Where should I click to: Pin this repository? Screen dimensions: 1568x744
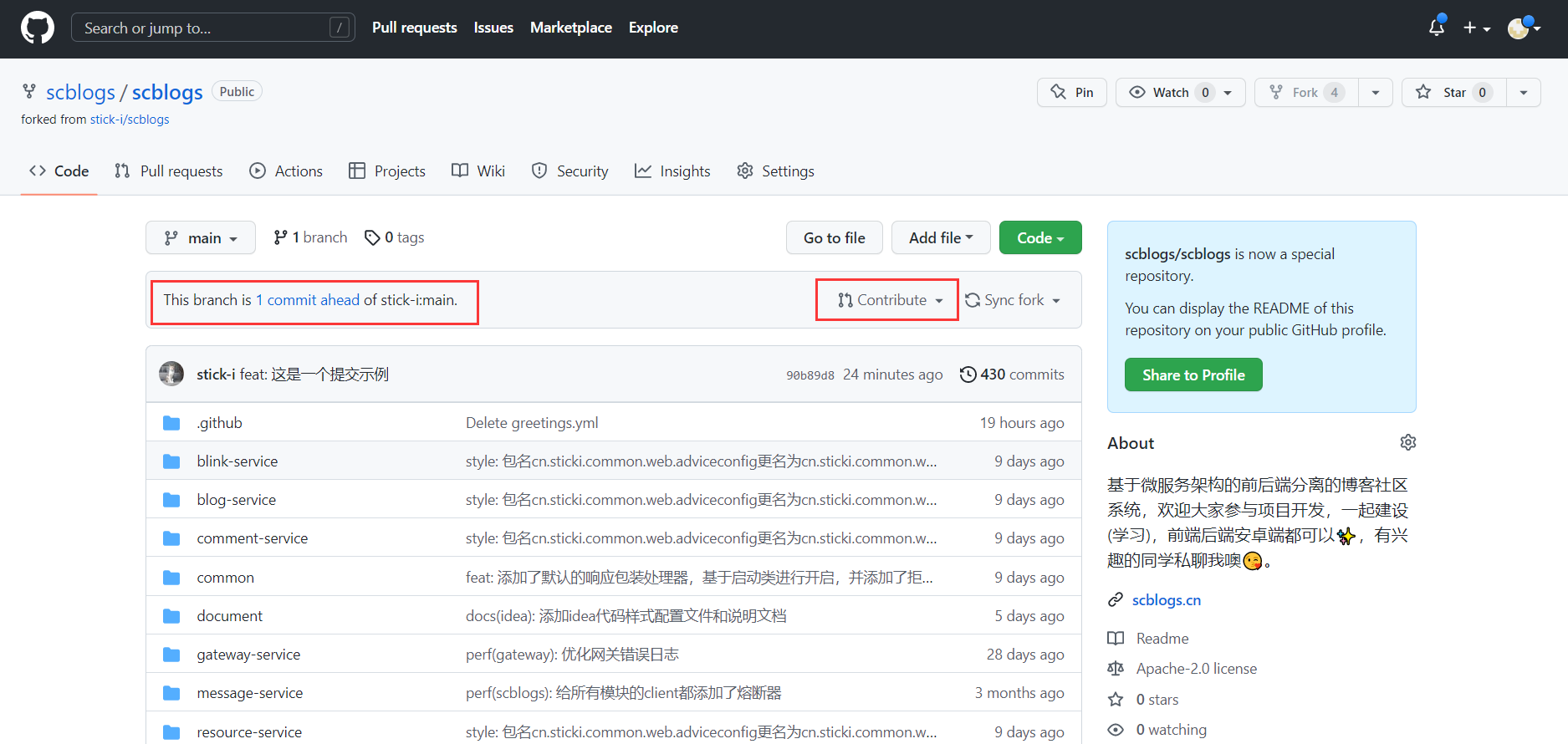tap(1072, 92)
